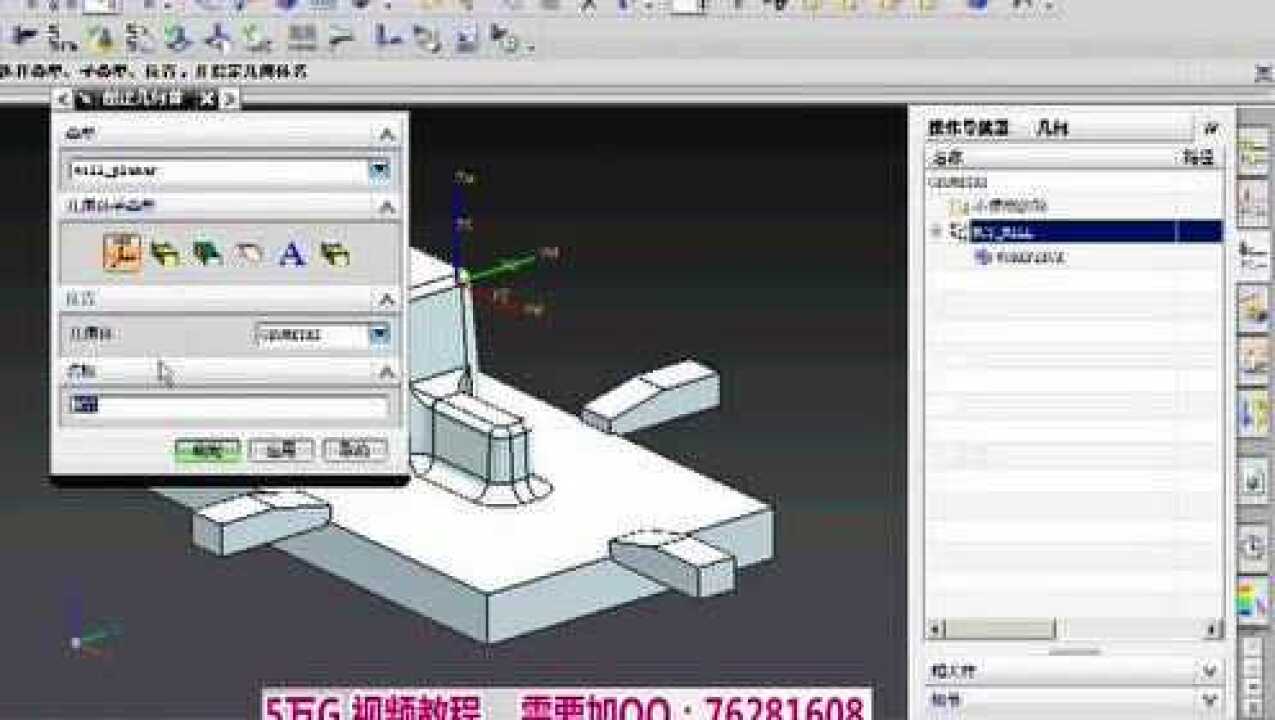
Task: Click the wrench icon in the Operation Navigator header
Action: click(1212, 128)
